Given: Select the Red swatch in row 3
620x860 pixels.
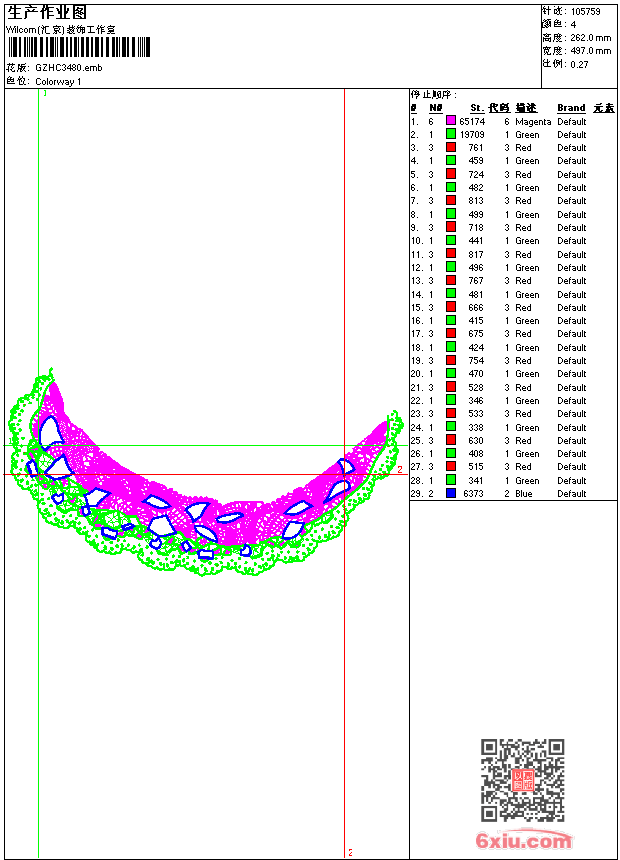Looking at the screenshot, I should coord(451,148).
